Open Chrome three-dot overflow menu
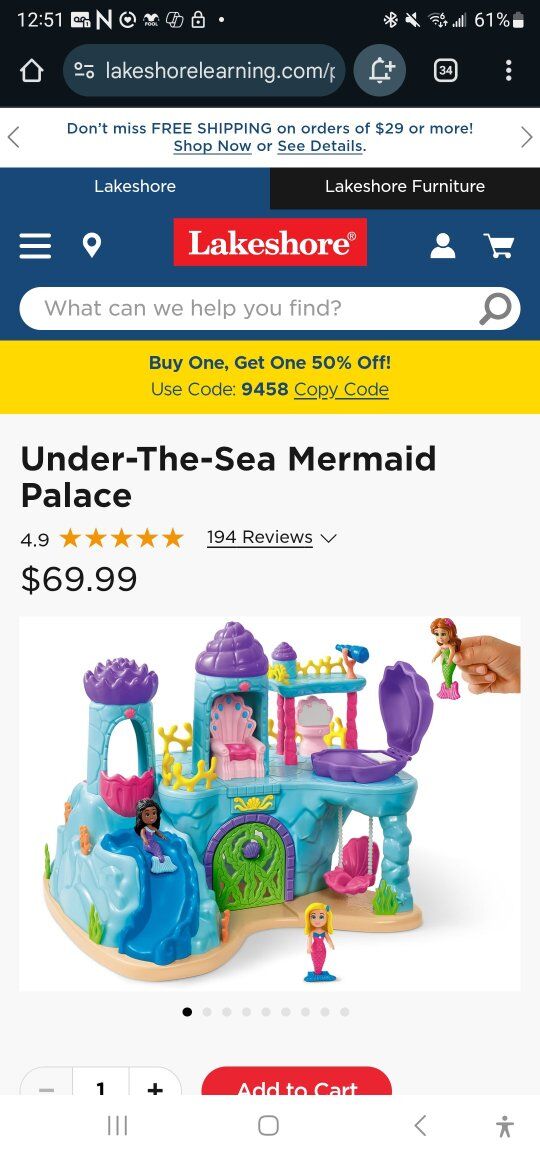This screenshot has width=540, height=1158. [x=508, y=71]
